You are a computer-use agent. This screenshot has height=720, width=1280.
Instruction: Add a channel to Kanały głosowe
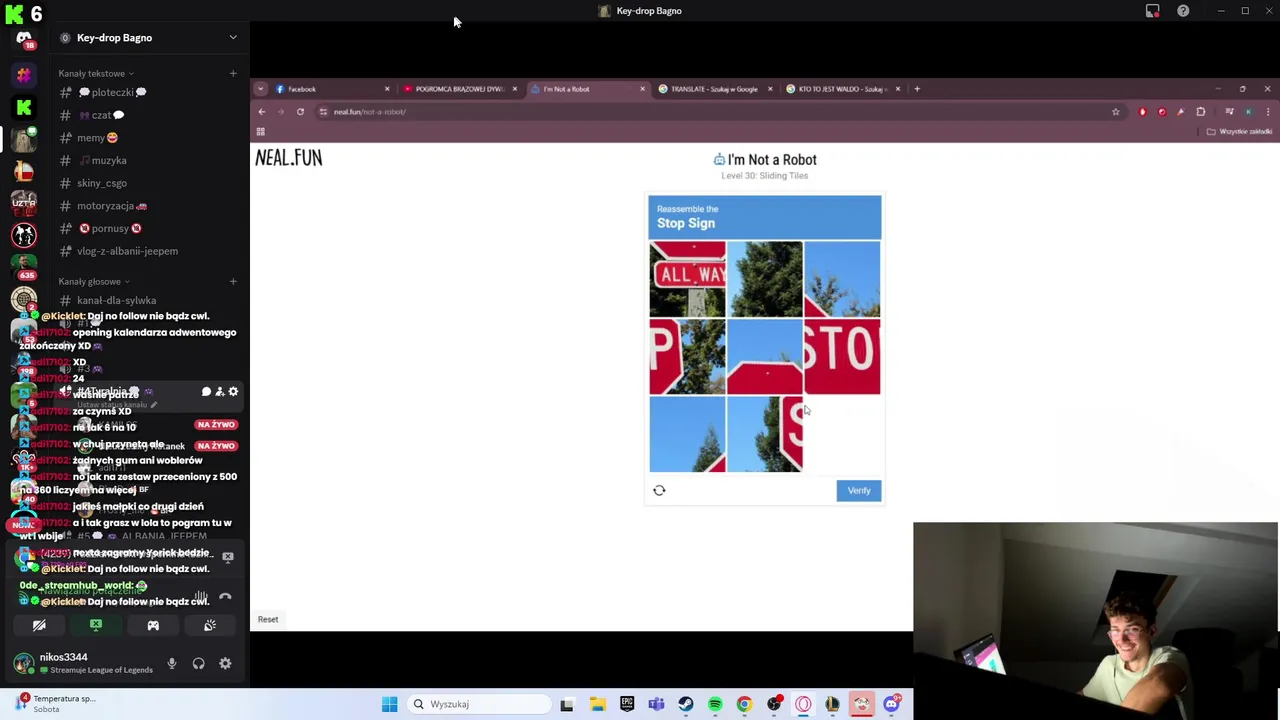tap(233, 281)
